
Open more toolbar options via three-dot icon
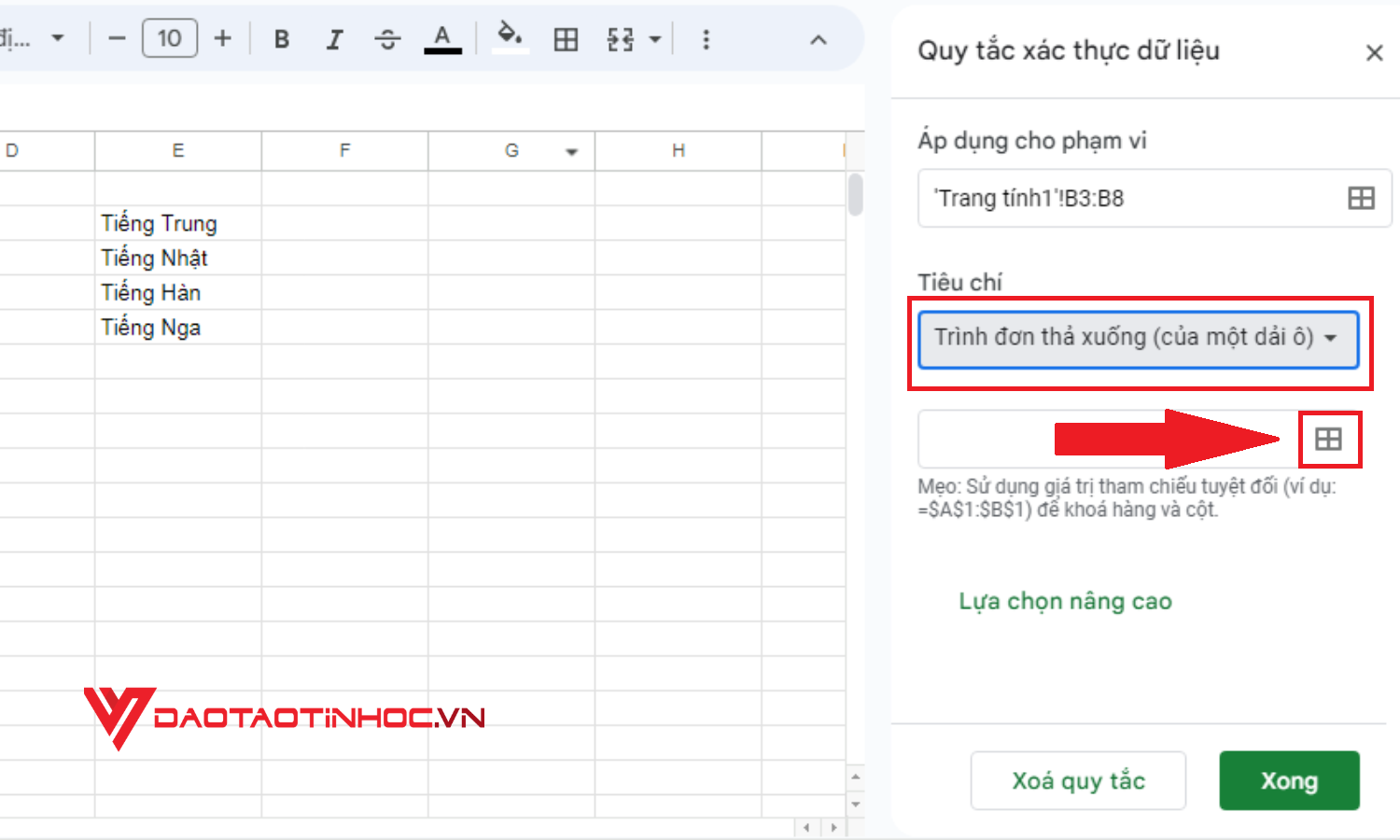click(x=707, y=38)
